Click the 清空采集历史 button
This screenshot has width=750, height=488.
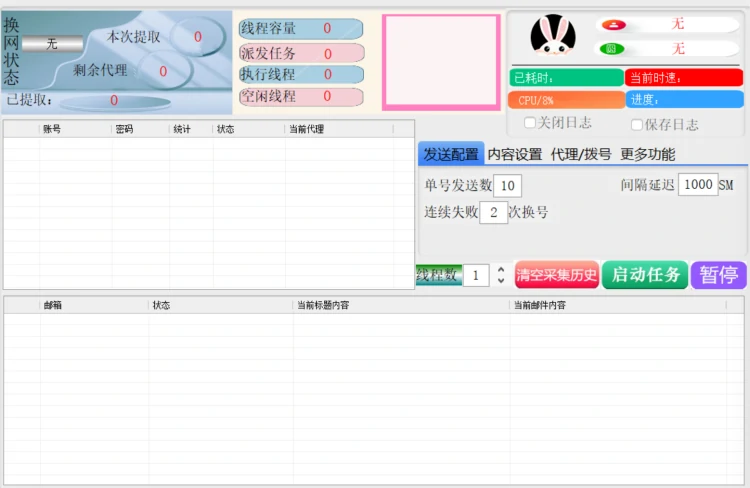[557, 275]
